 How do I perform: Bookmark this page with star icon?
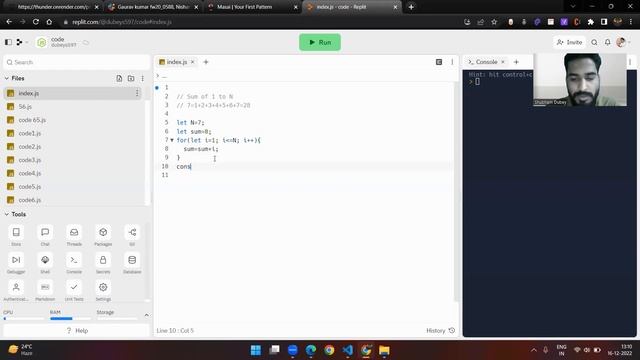coord(494,22)
